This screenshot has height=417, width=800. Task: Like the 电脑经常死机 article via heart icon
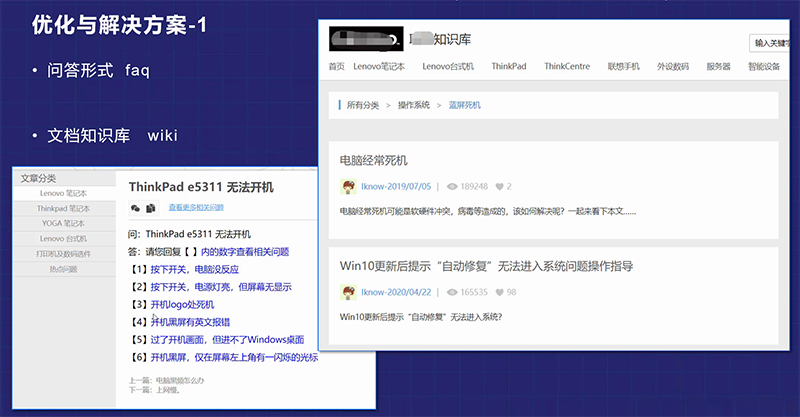[x=499, y=187]
